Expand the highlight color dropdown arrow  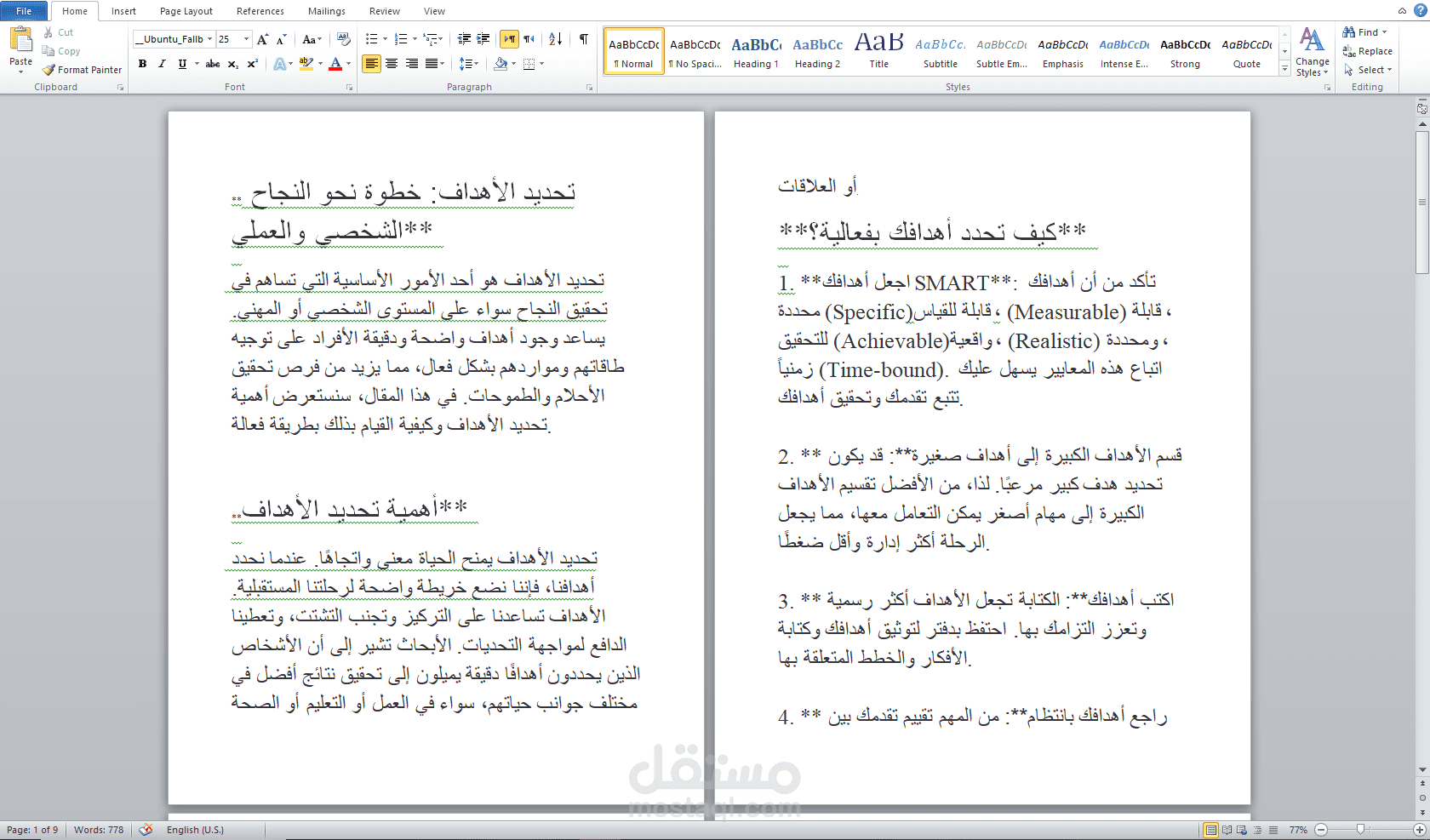tap(320, 64)
